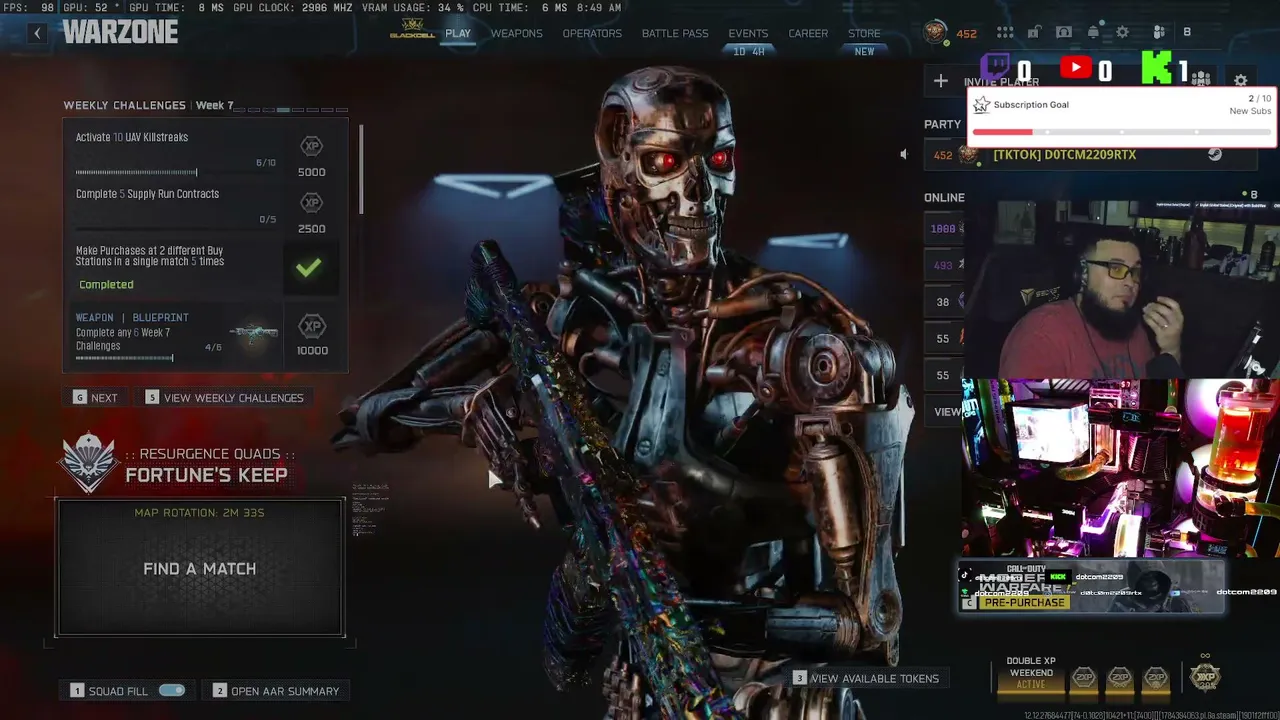Open the Career tab
The image size is (1280, 720).
pyautogui.click(x=808, y=33)
